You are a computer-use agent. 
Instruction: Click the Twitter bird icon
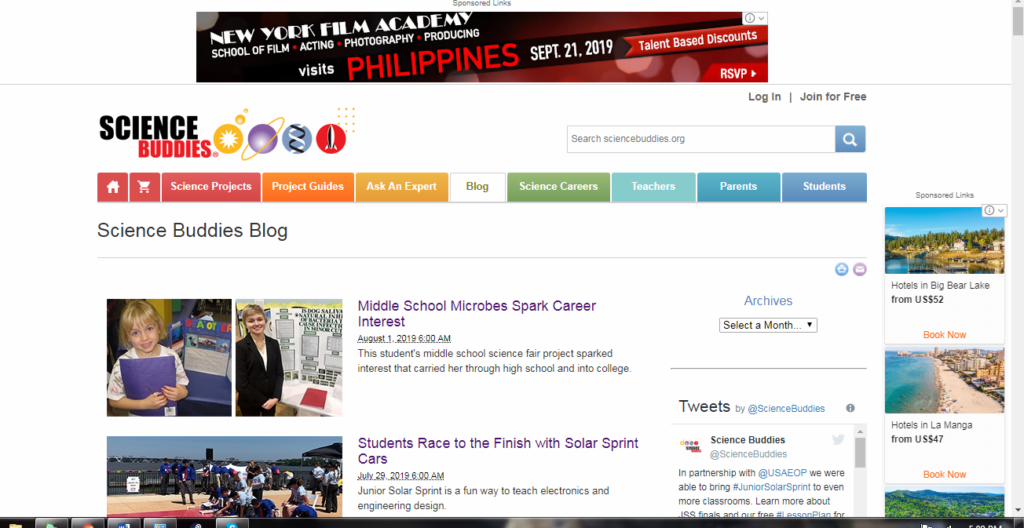pos(838,440)
